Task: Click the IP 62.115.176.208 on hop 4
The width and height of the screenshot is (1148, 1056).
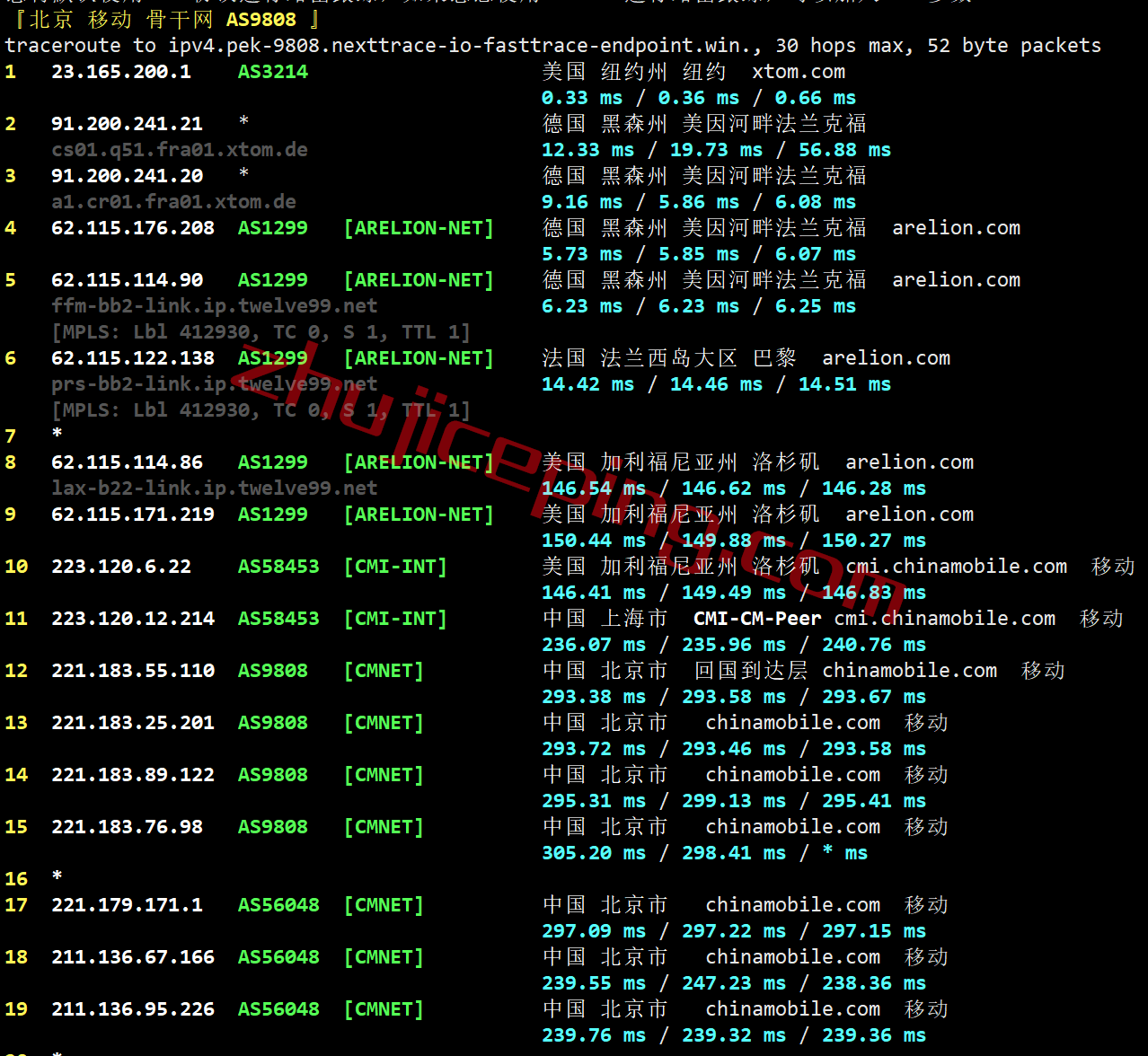Action: tap(133, 228)
